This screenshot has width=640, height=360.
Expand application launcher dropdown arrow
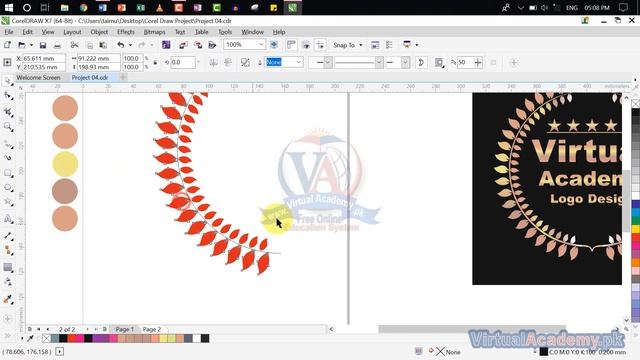[x=416, y=45]
